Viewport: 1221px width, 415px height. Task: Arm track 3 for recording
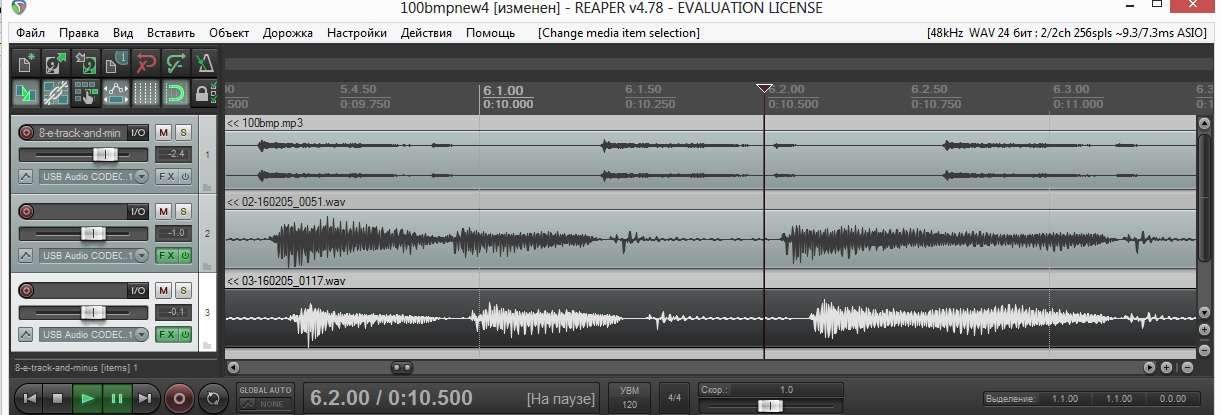[x=26, y=290]
